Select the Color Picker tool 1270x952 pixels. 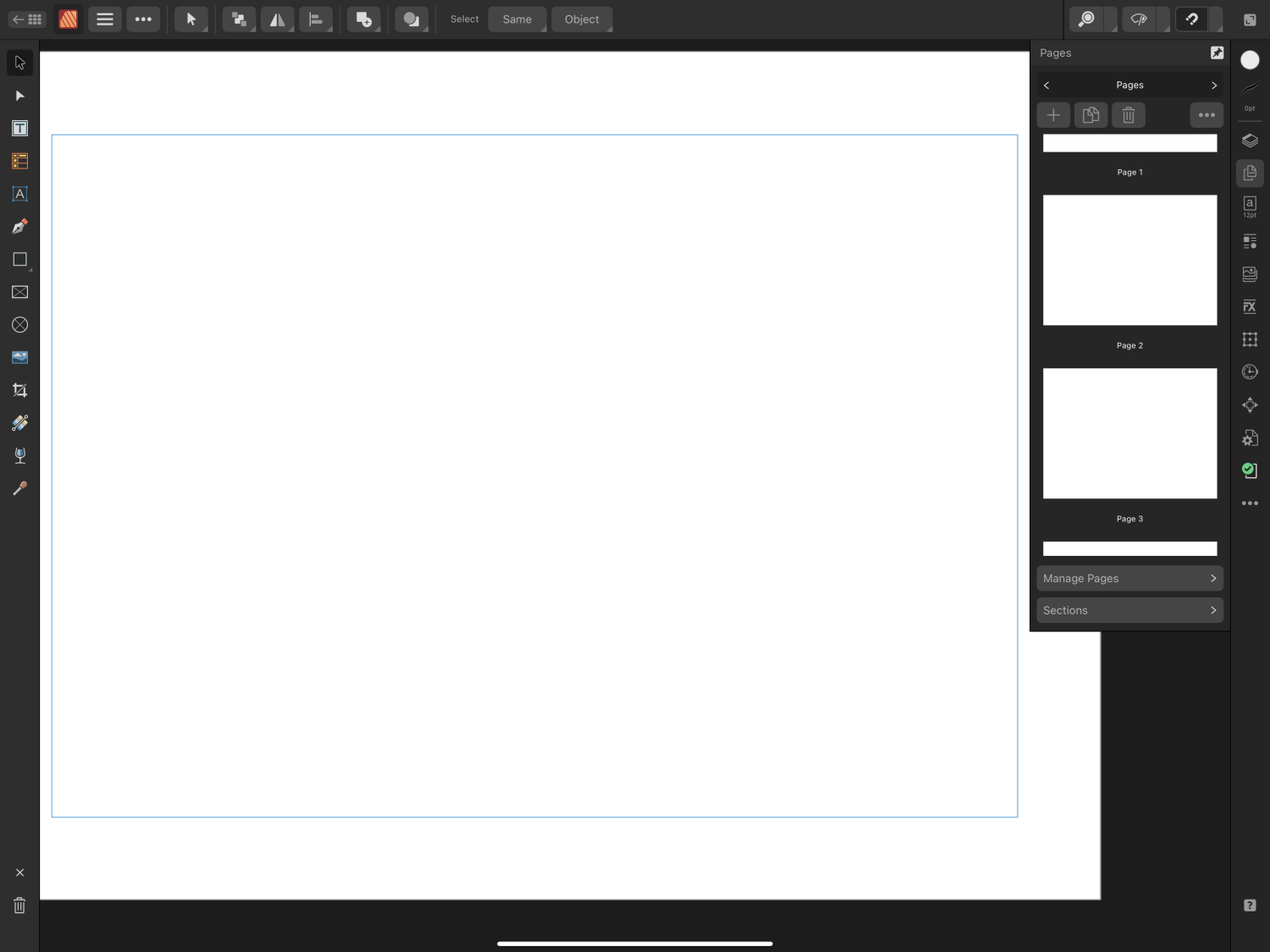[x=19, y=488]
